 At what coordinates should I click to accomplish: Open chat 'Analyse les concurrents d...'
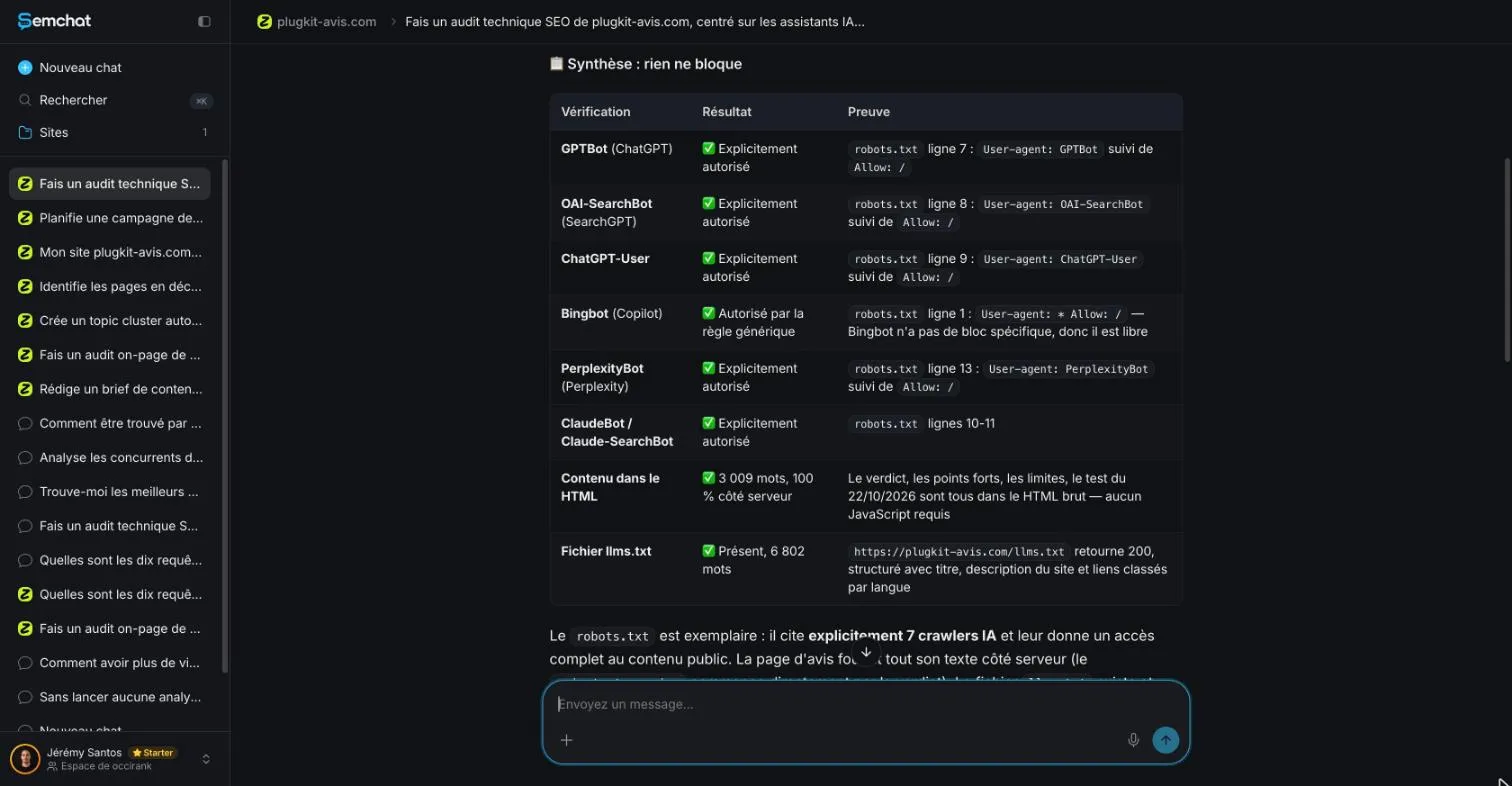click(110, 458)
